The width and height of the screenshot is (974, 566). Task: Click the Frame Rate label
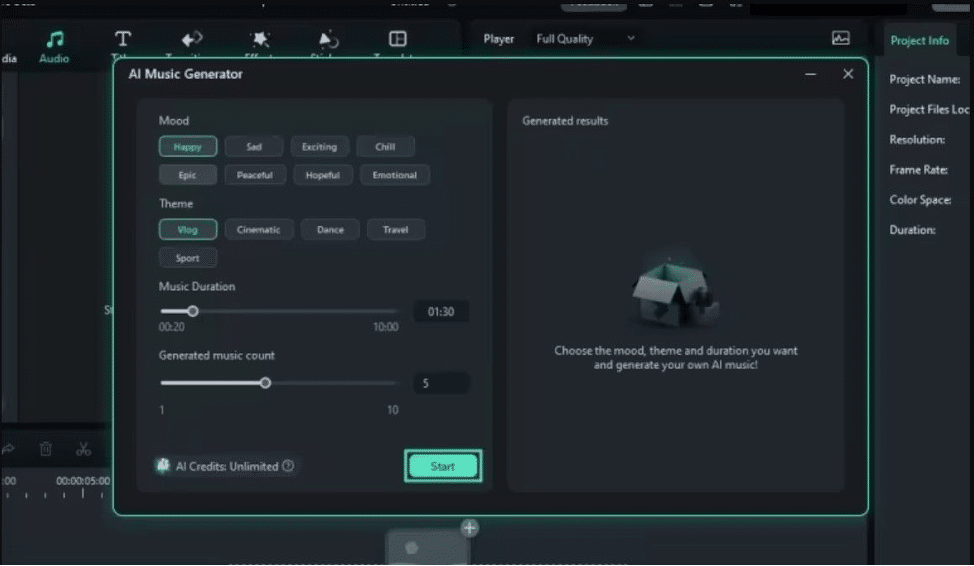point(918,170)
